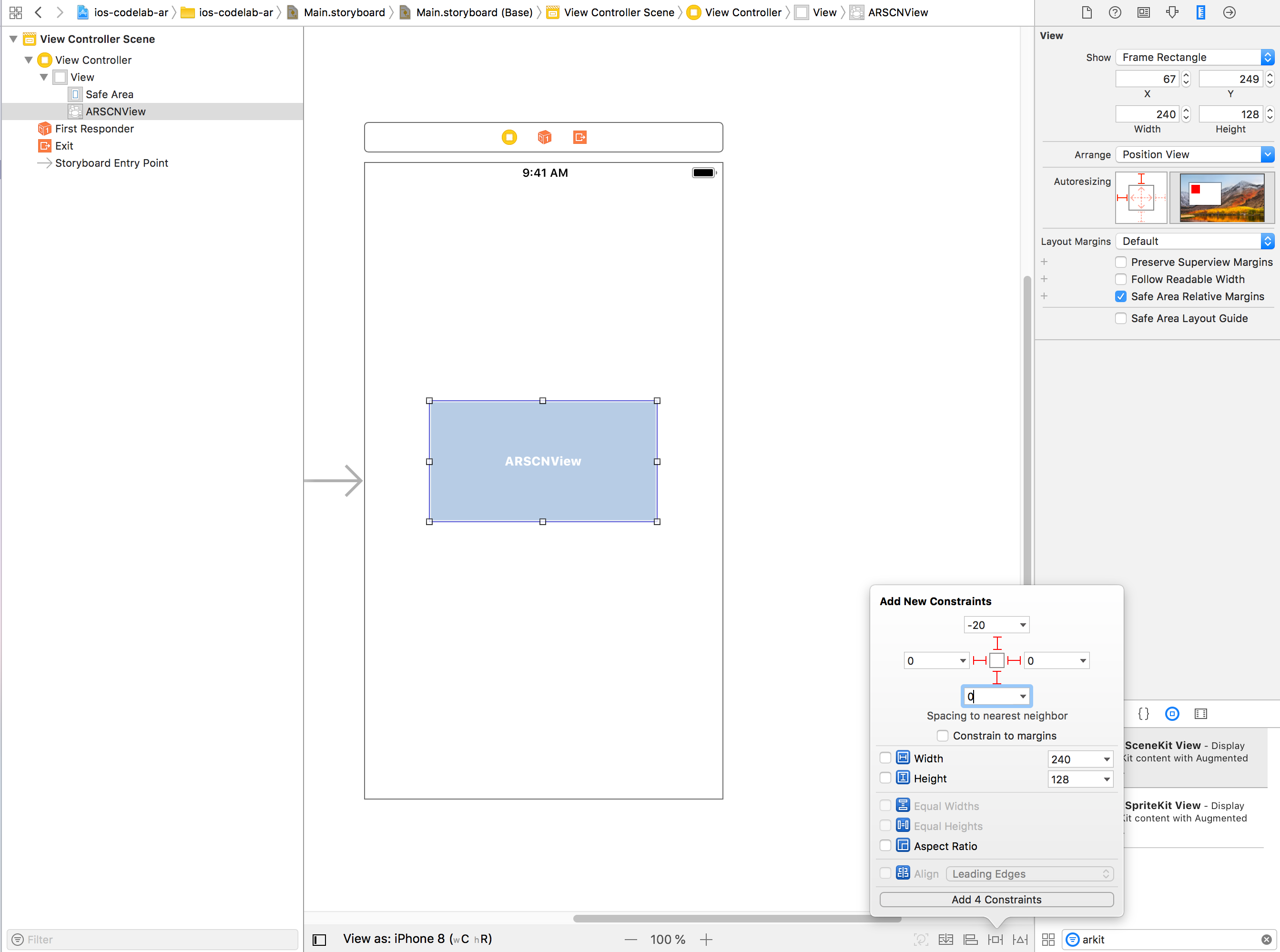Viewport: 1280px width, 952px height.
Task: Check the Width constraint box
Action: tap(885, 758)
